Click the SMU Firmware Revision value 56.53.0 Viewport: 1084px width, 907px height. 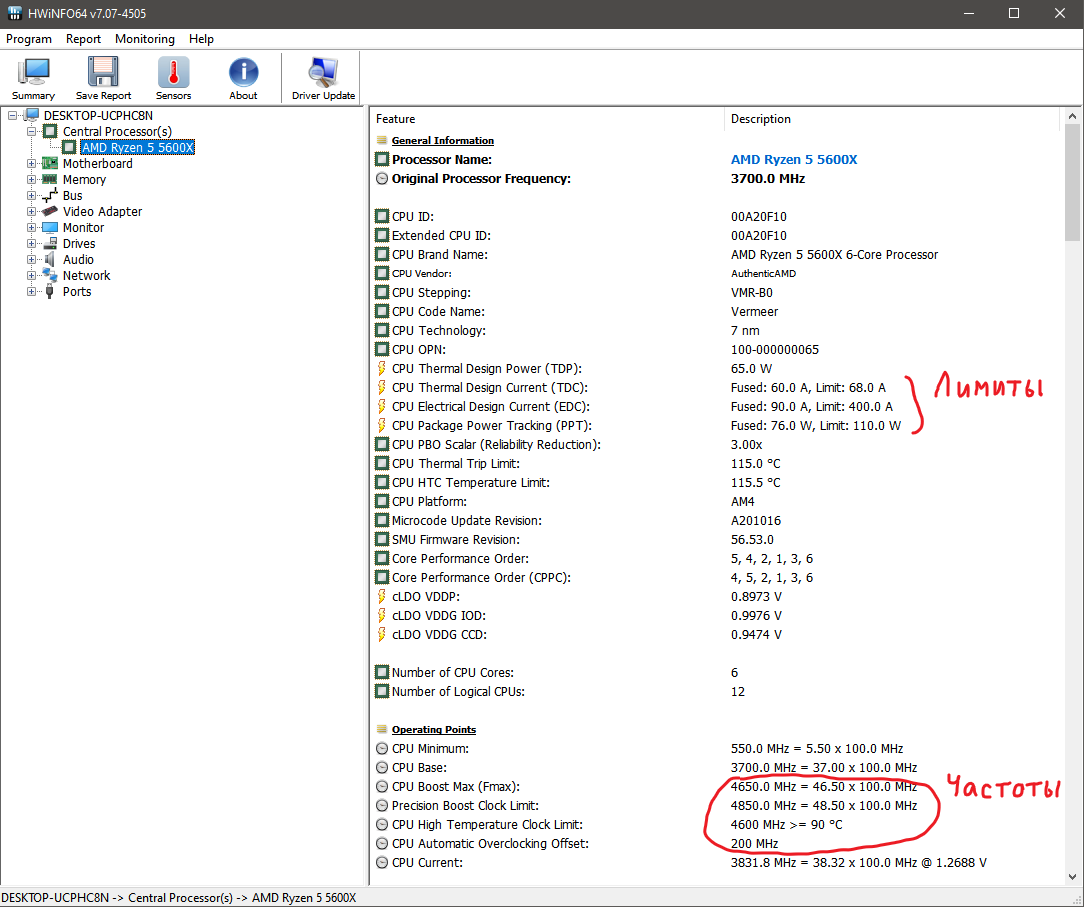click(752, 540)
